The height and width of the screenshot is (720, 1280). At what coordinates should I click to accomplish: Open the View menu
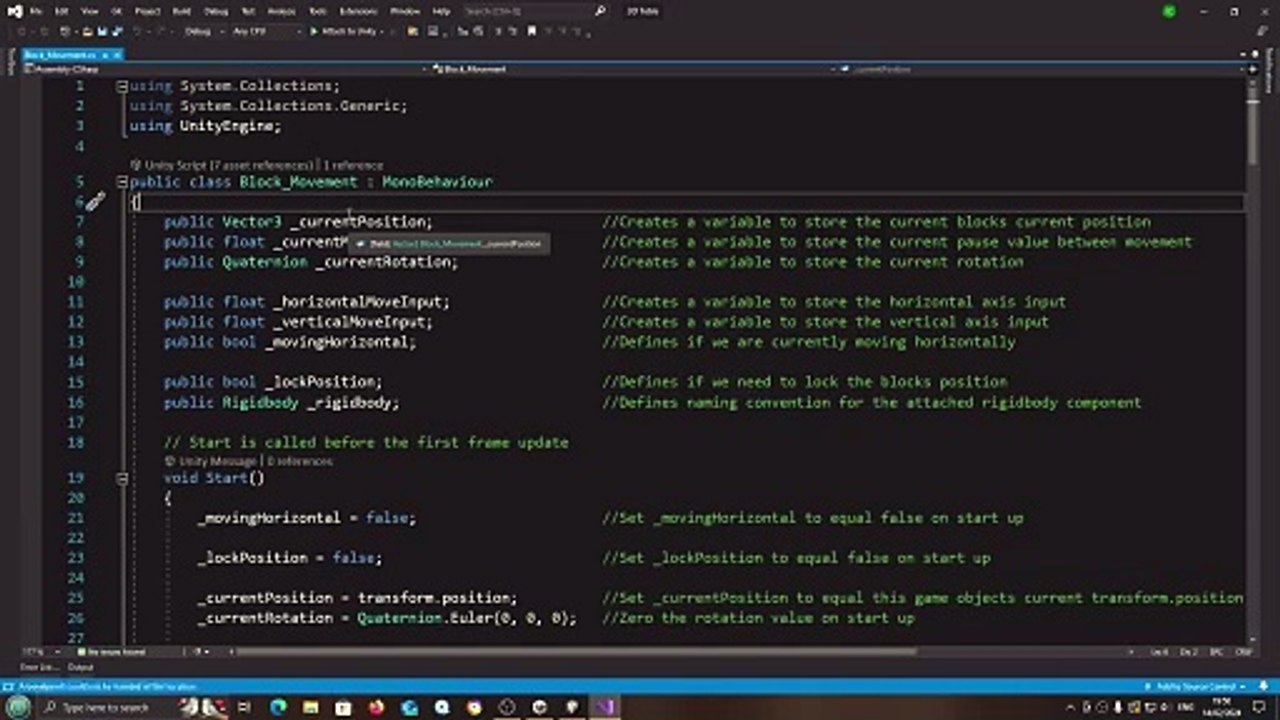(89, 11)
